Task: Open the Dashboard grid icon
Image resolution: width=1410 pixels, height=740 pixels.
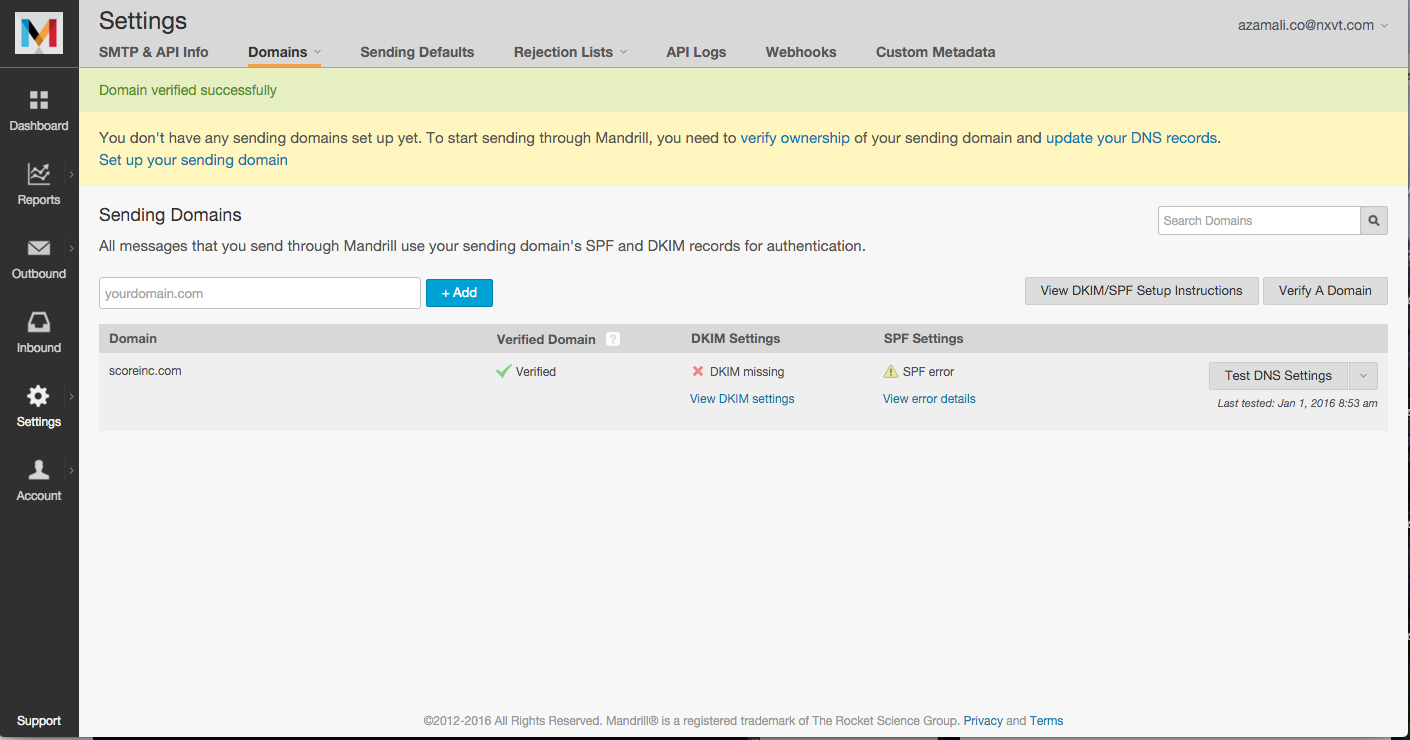Action: coord(39,100)
